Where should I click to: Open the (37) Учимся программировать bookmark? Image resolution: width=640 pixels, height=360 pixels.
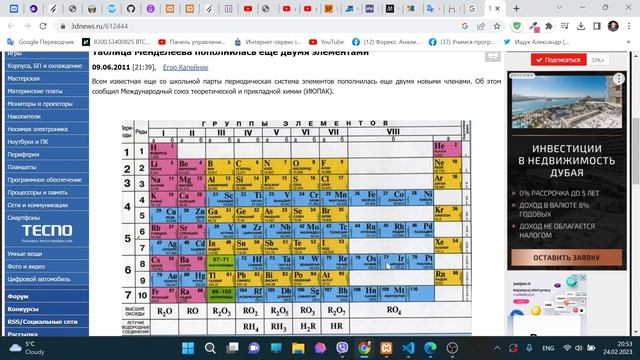click(x=462, y=42)
